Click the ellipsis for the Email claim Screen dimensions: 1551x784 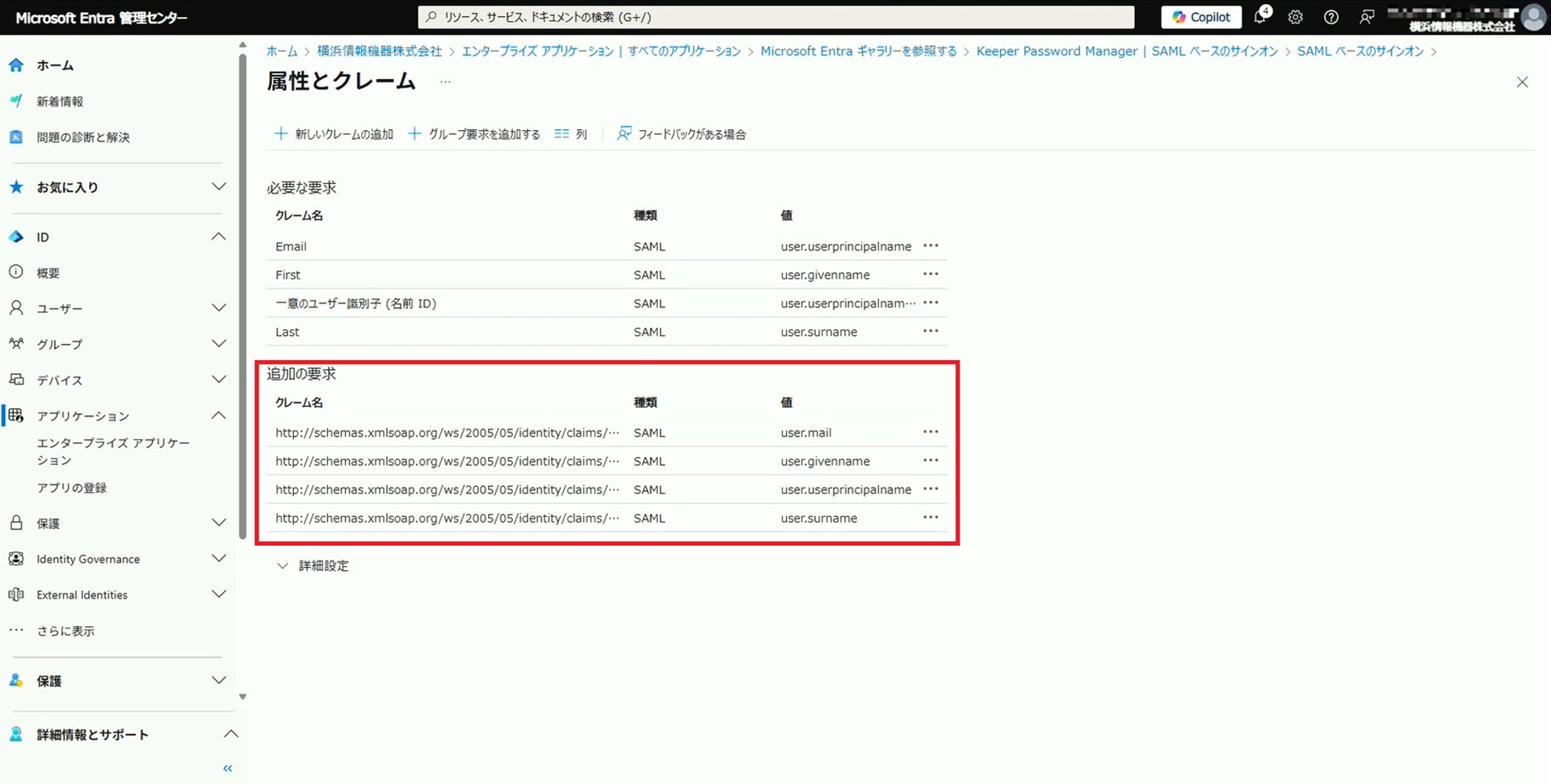coord(931,246)
